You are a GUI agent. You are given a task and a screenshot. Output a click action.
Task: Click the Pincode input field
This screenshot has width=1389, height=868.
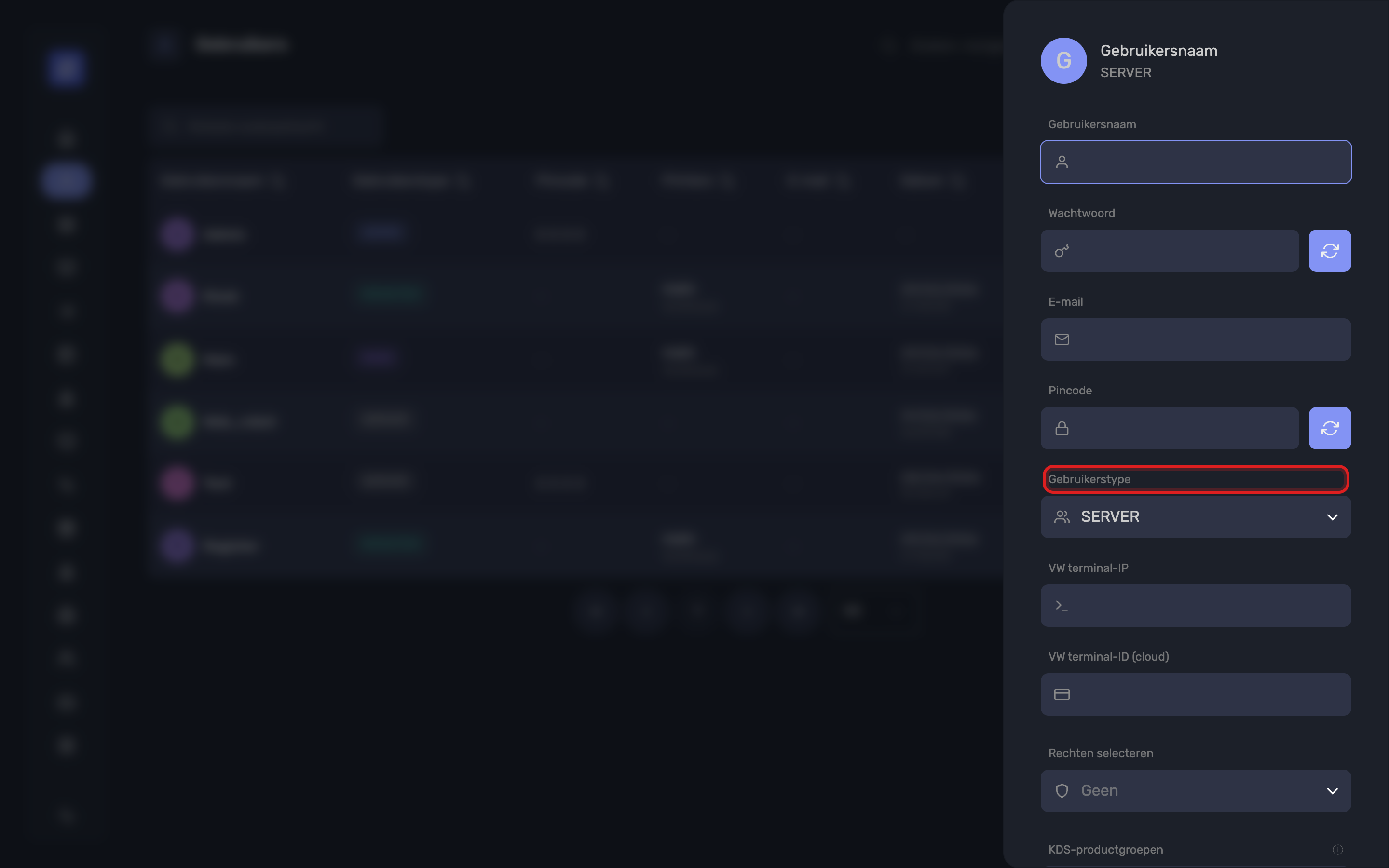point(1169,428)
